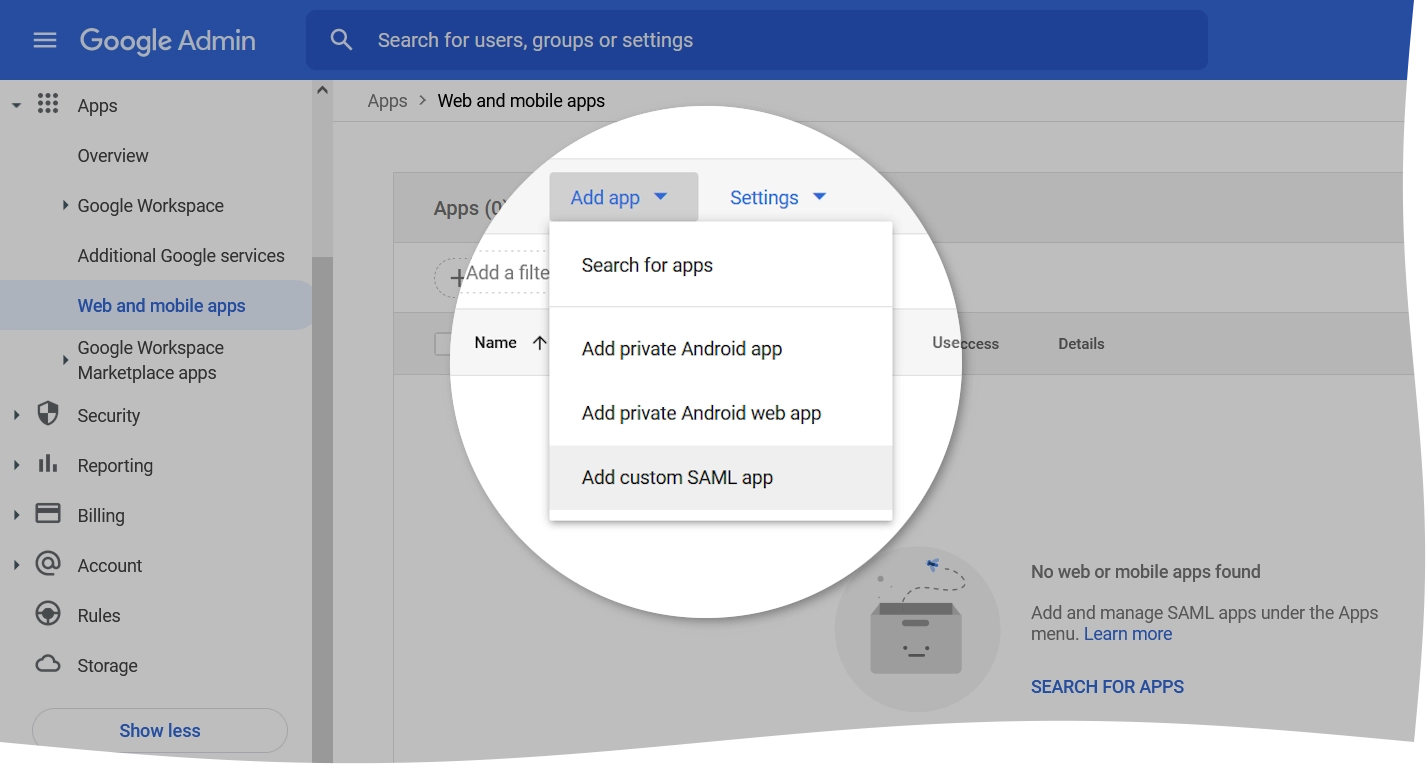Expand the Account section arrow

point(16,565)
